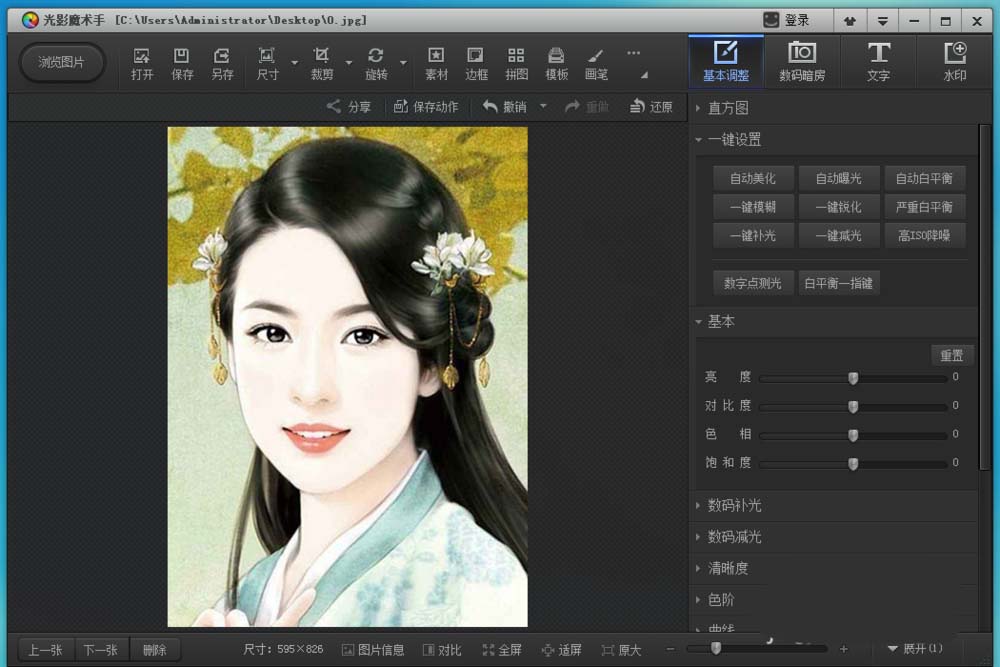Toggle 对比 before-after comparison
1000x667 pixels.
pos(442,650)
